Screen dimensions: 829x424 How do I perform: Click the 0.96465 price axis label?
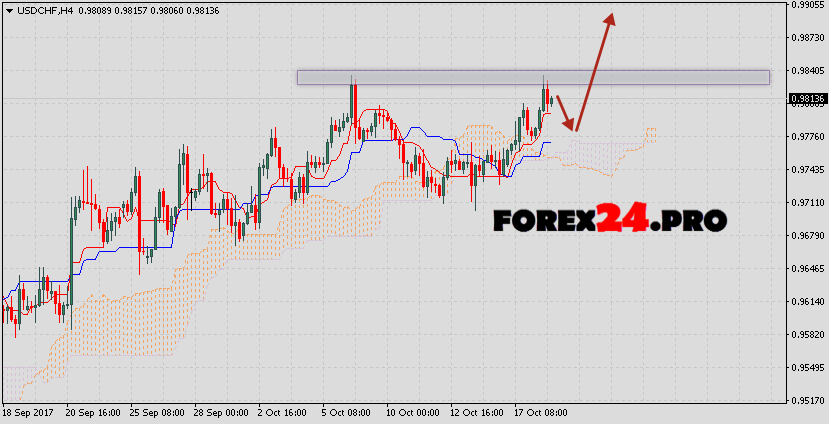coord(807,269)
